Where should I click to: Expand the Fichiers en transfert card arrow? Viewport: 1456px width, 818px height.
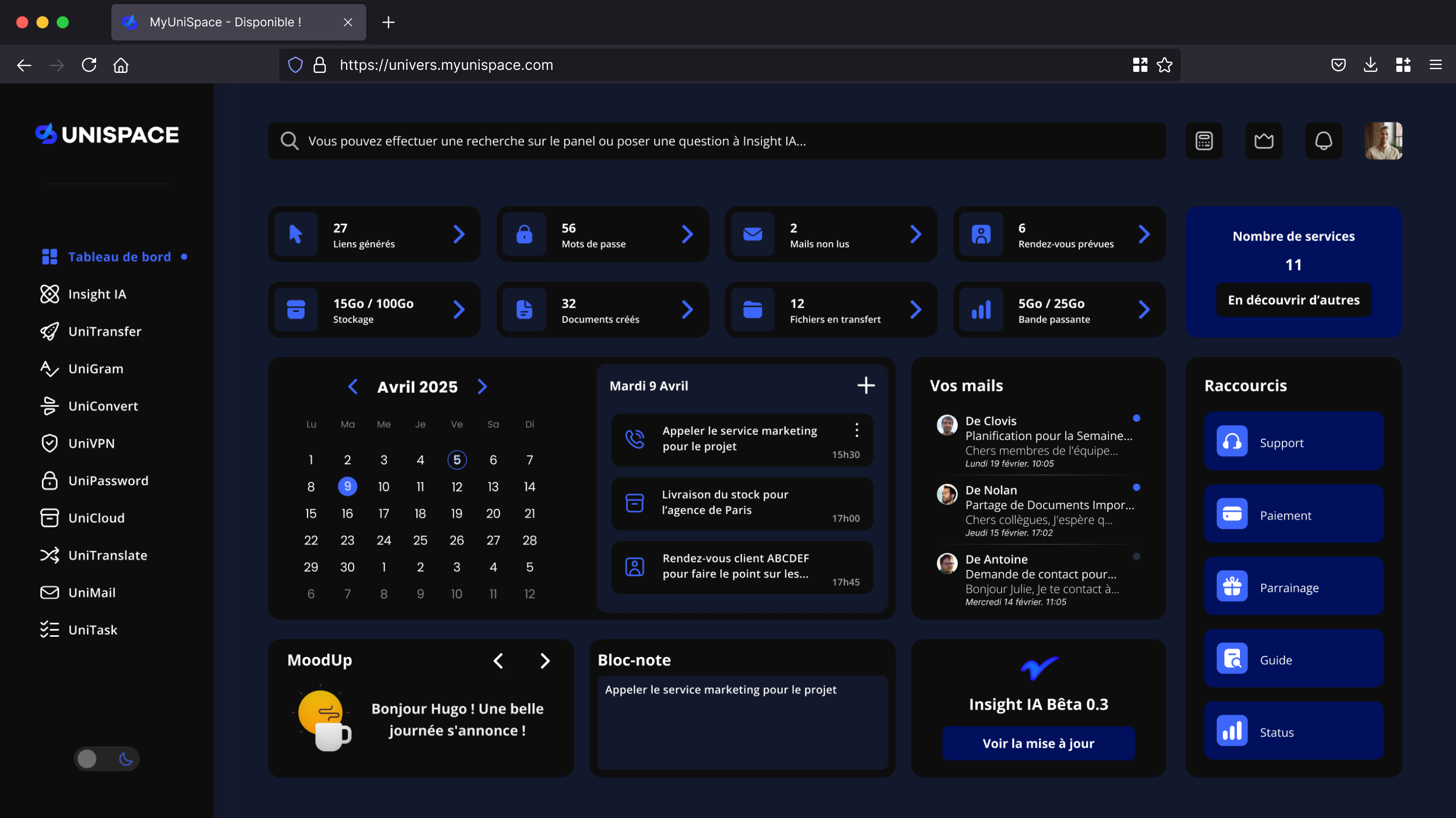(916, 309)
